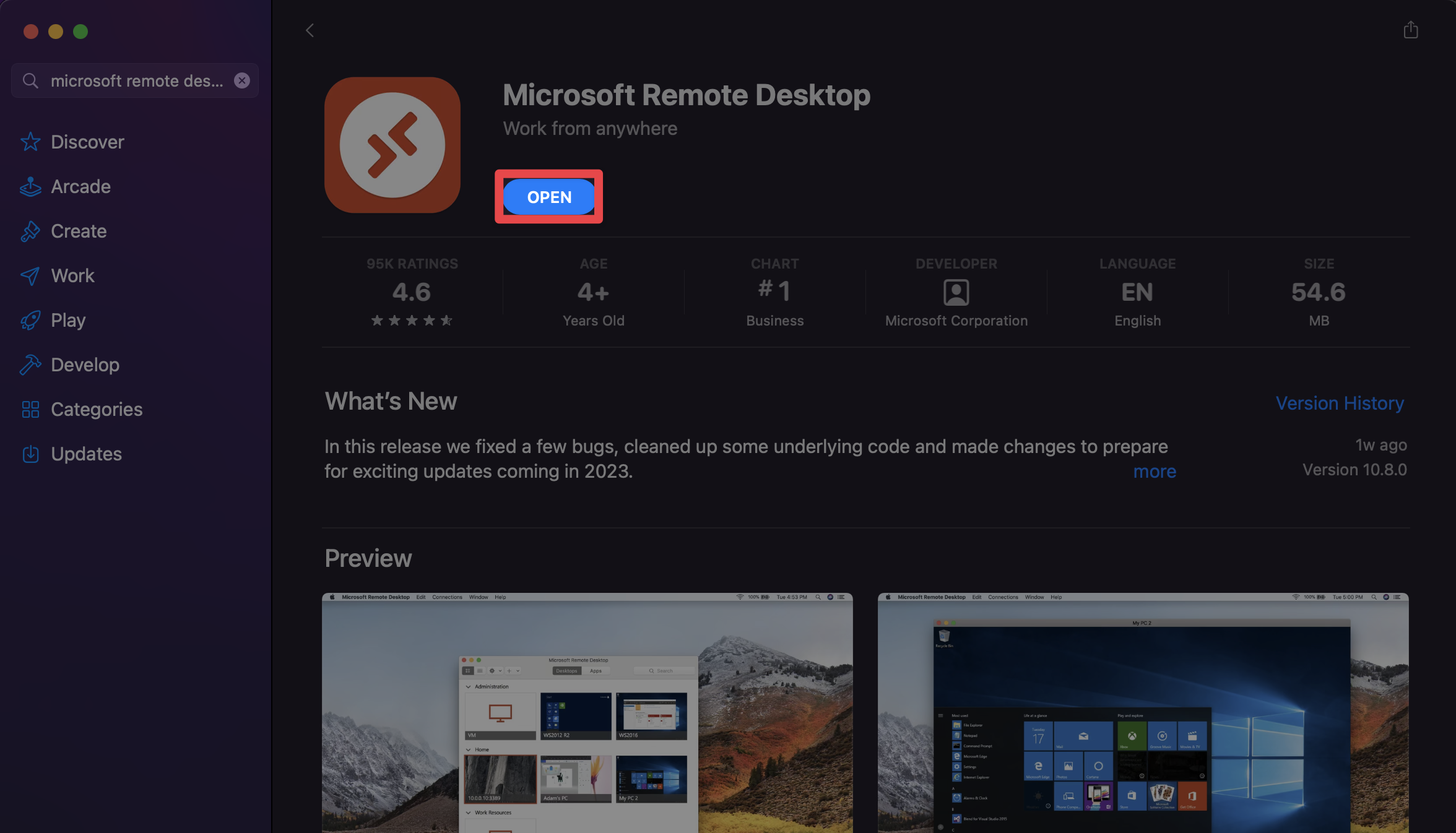Click the search input field
This screenshot has height=833, width=1456.
134,80
